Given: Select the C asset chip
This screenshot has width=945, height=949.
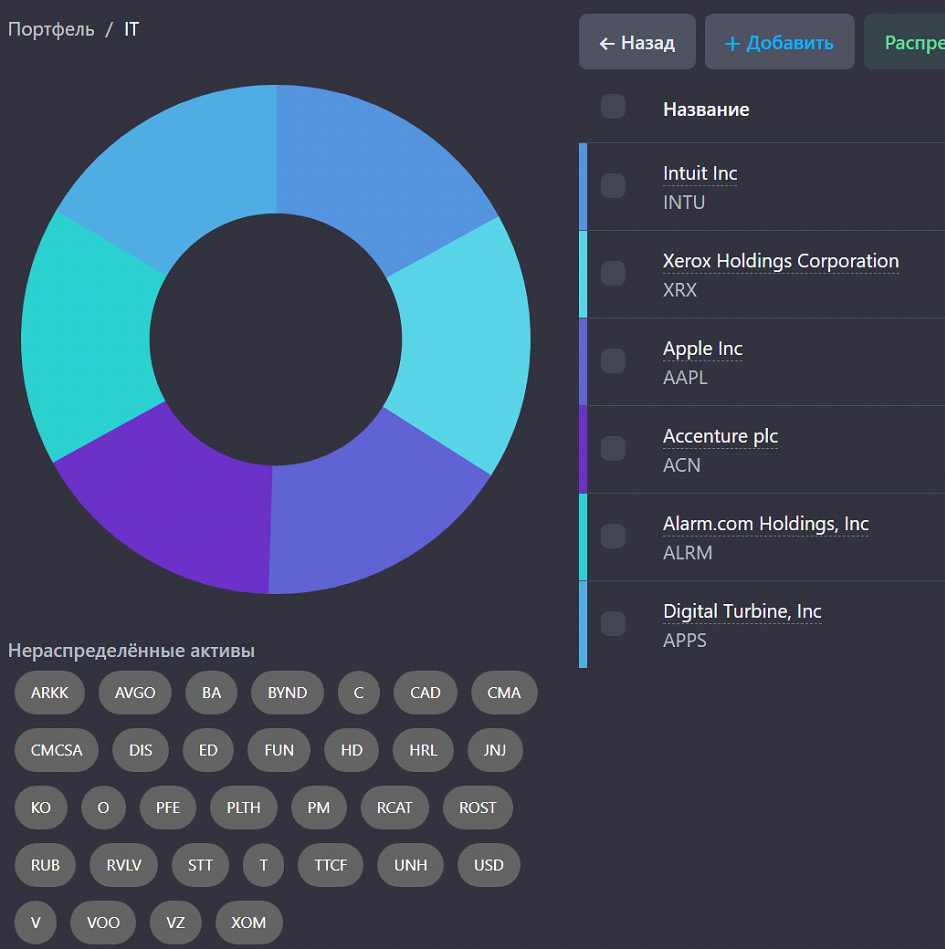Looking at the screenshot, I should tap(359, 692).
